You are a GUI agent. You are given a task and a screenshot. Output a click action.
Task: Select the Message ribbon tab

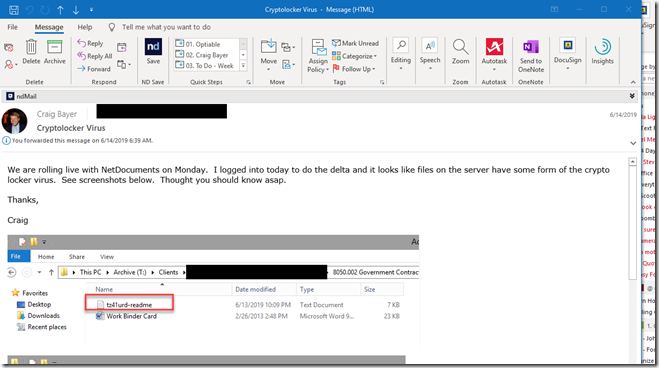(x=49, y=27)
